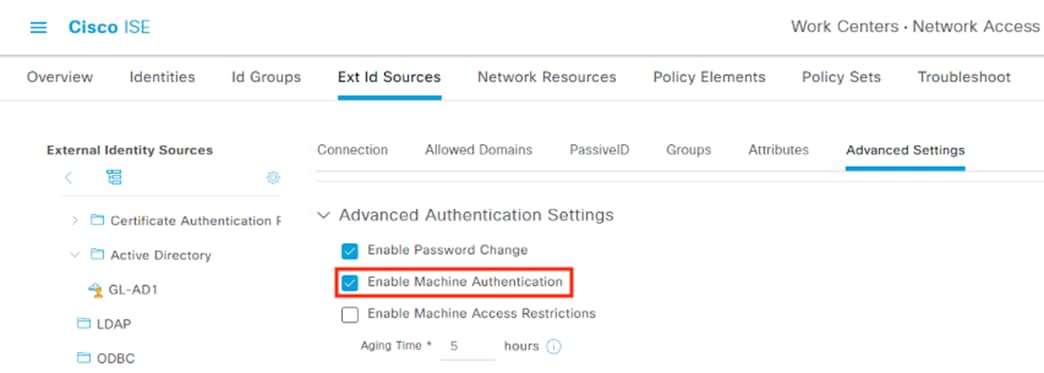Click the Aging Time hours field

(467, 346)
